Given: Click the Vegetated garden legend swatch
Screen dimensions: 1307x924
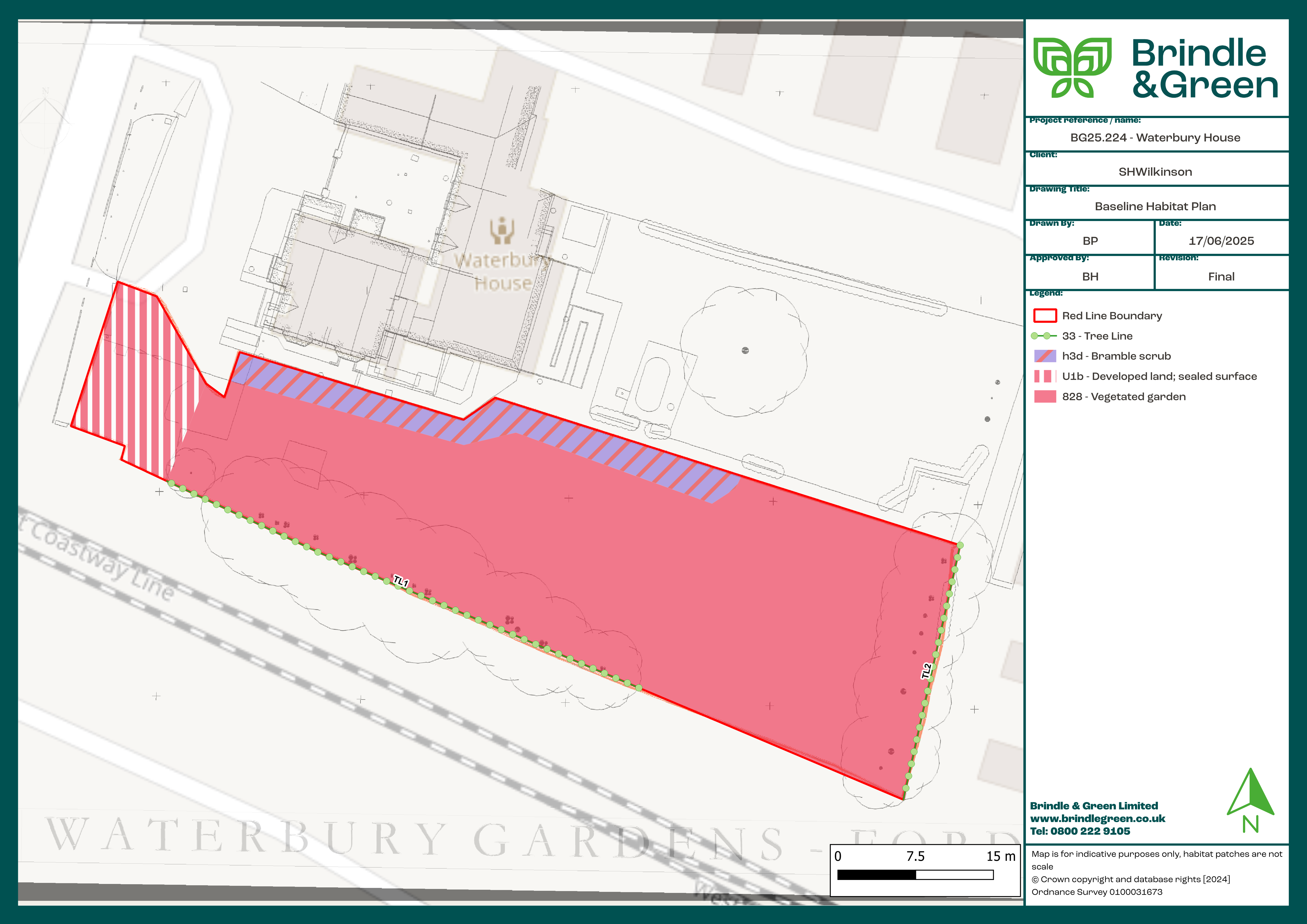Looking at the screenshot, I should 1045,397.
